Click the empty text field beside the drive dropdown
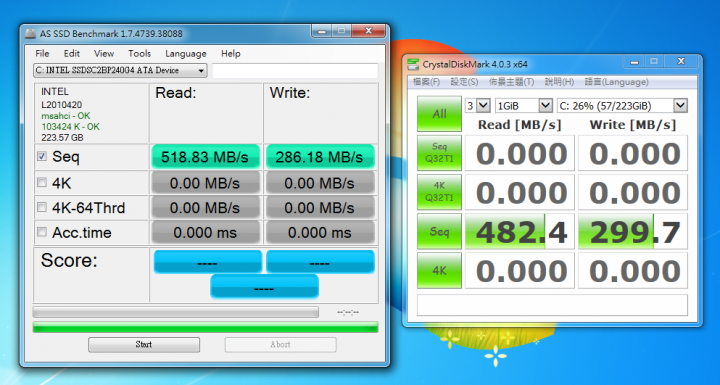Image resolution: width=720 pixels, height=385 pixels. [295, 71]
